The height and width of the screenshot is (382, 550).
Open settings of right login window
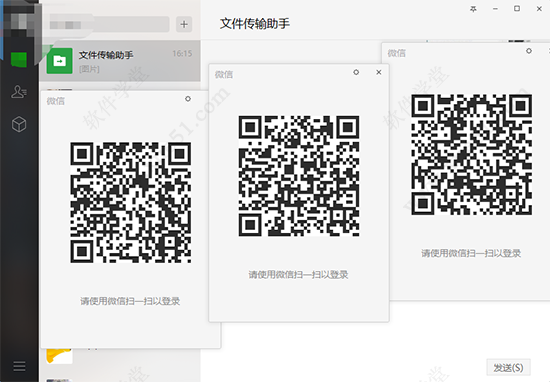click(529, 51)
